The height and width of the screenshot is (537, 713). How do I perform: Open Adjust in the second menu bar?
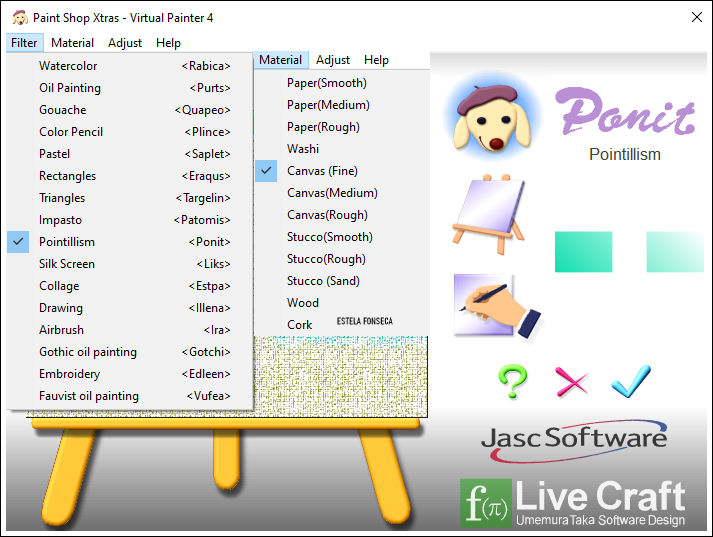[333, 60]
